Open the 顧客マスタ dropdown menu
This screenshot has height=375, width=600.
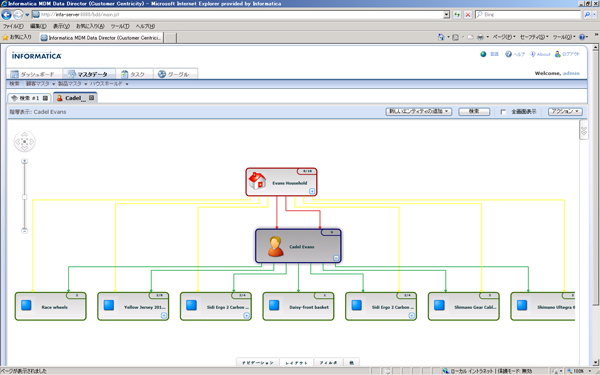tap(40, 84)
